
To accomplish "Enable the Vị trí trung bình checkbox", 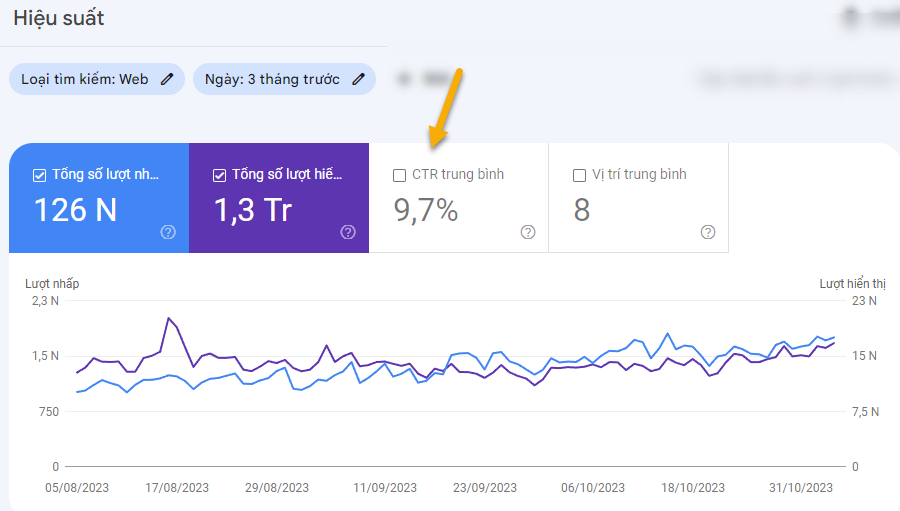I will pyautogui.click(x=579, y=175).
